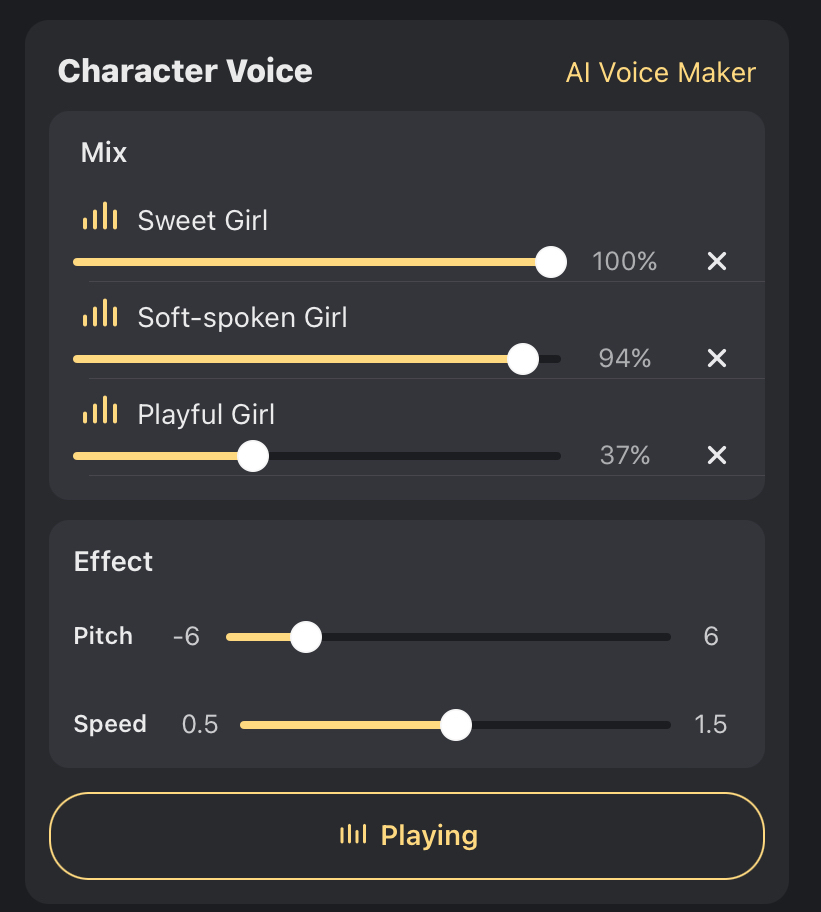Click the Soft-spoken Girl slider handle

tap(523, 359)
